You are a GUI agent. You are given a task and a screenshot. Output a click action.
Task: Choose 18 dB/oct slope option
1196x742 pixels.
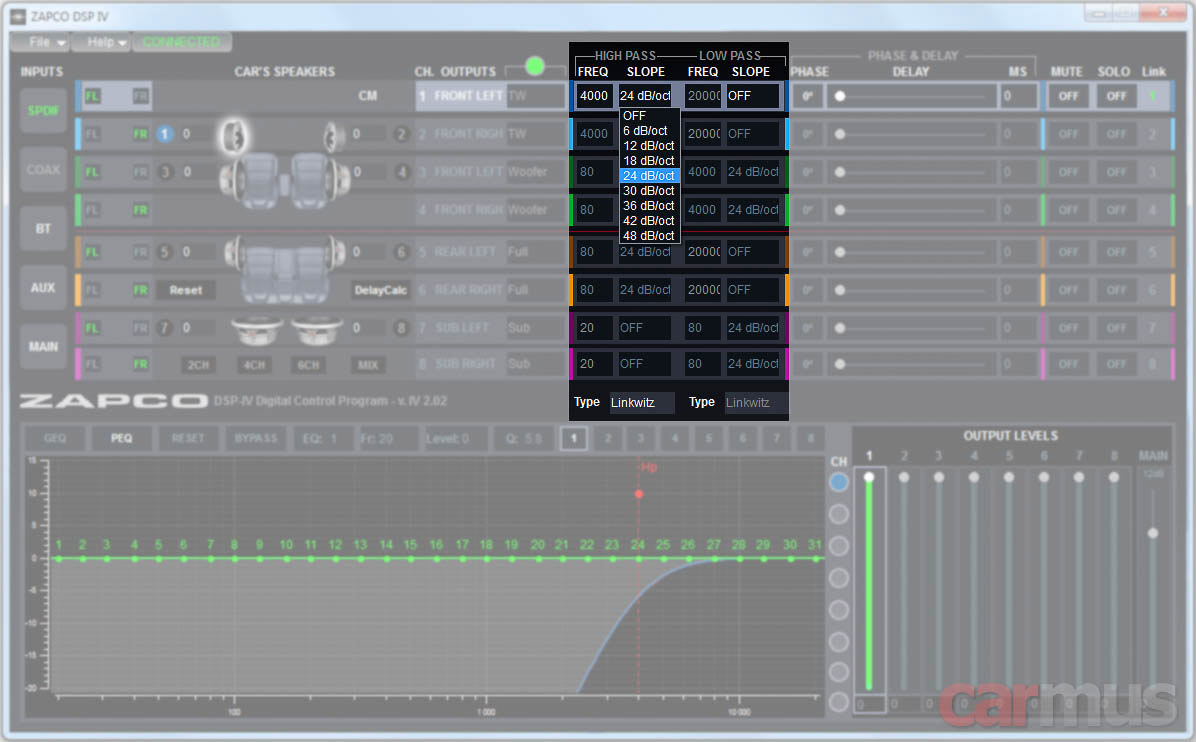click(649, 161)
